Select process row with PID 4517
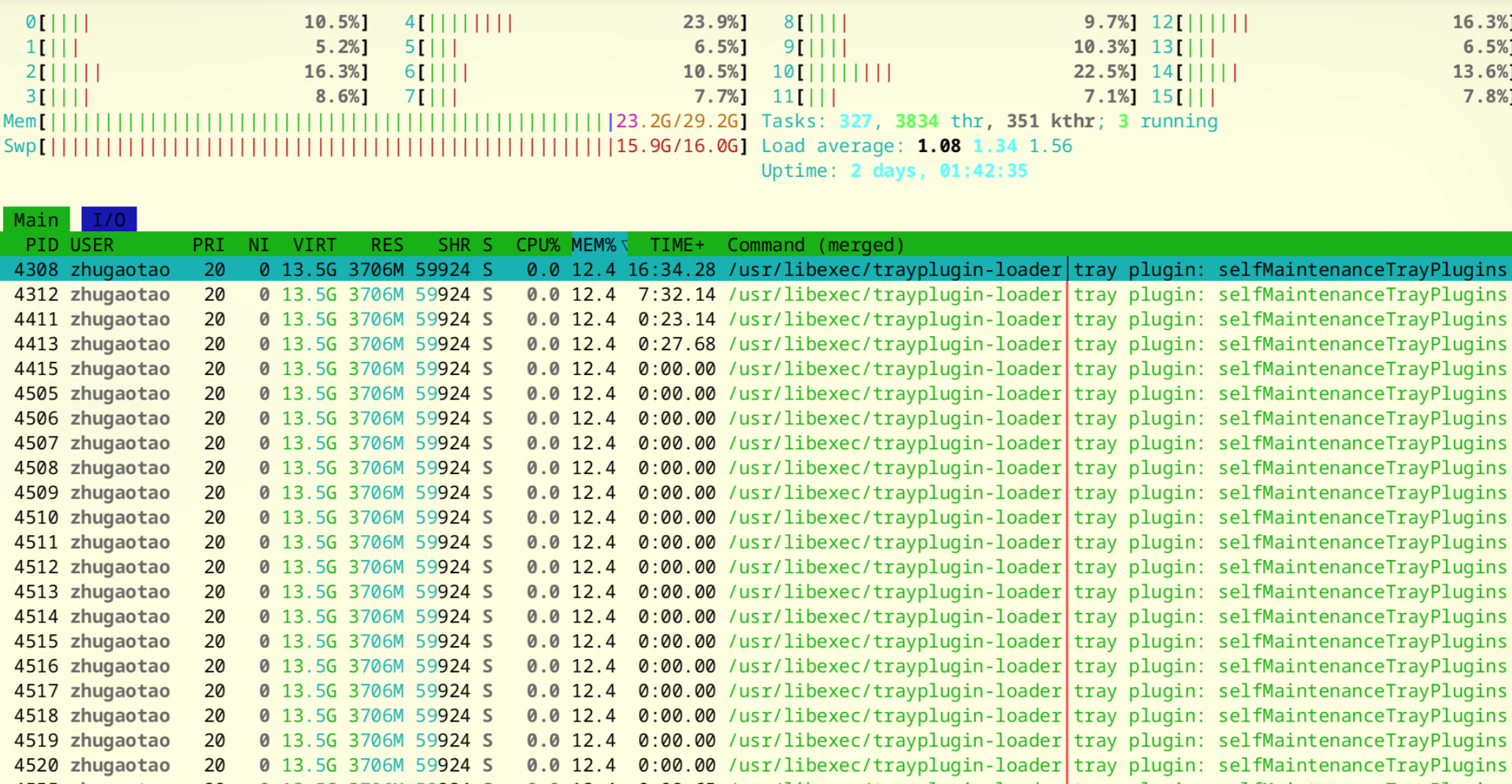The width and height of the screenshot is (1512, 784). (x=756, y=691)
